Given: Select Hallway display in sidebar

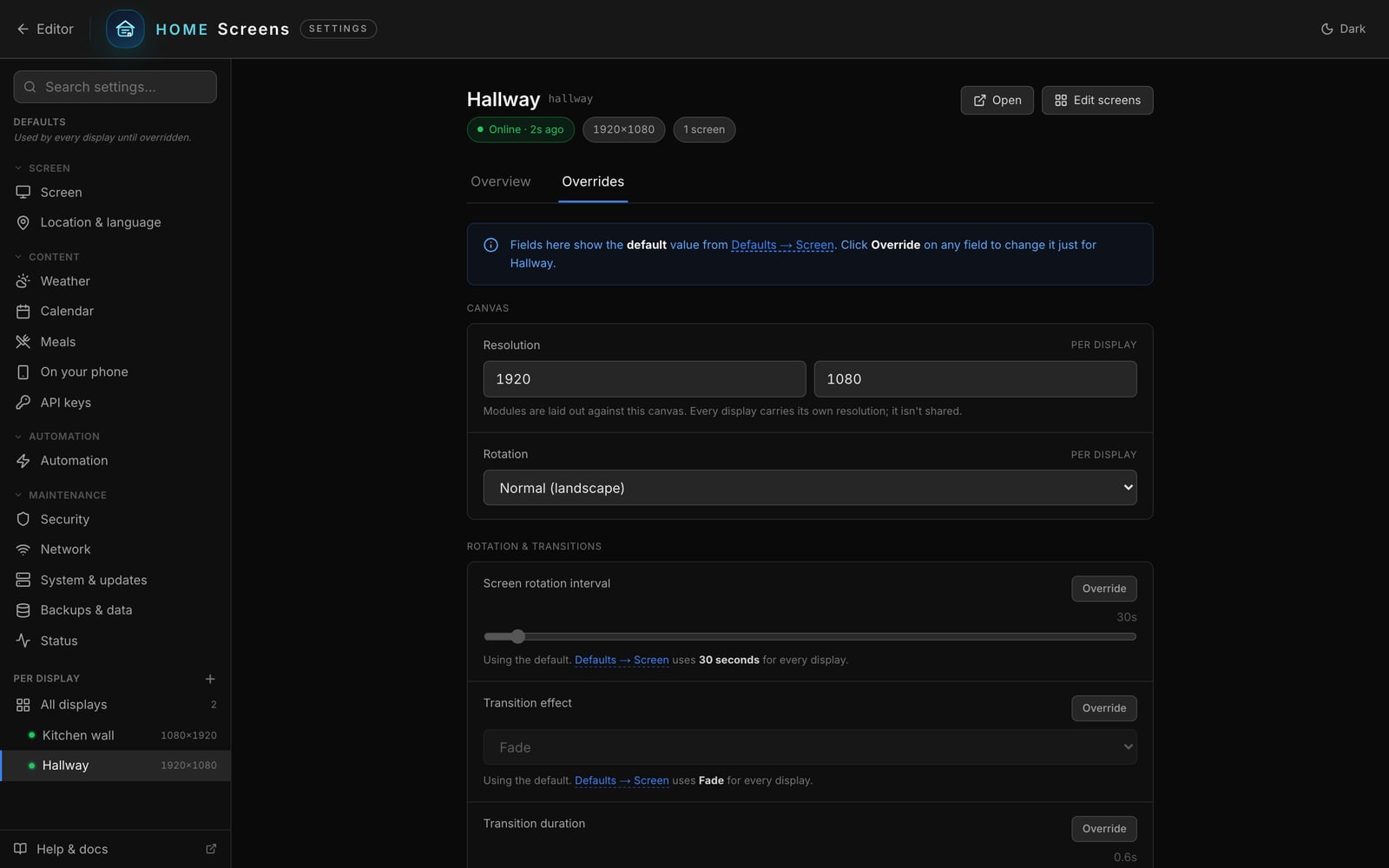Looking at the screenshot, I should [x=115, y=766].
